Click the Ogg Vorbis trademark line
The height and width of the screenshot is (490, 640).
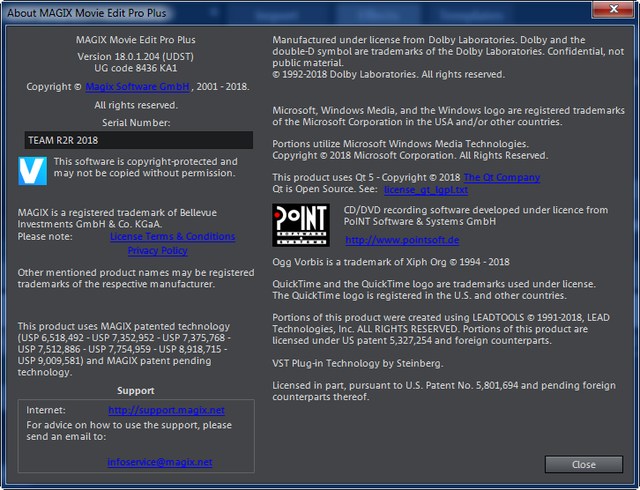tap(391, 262)
